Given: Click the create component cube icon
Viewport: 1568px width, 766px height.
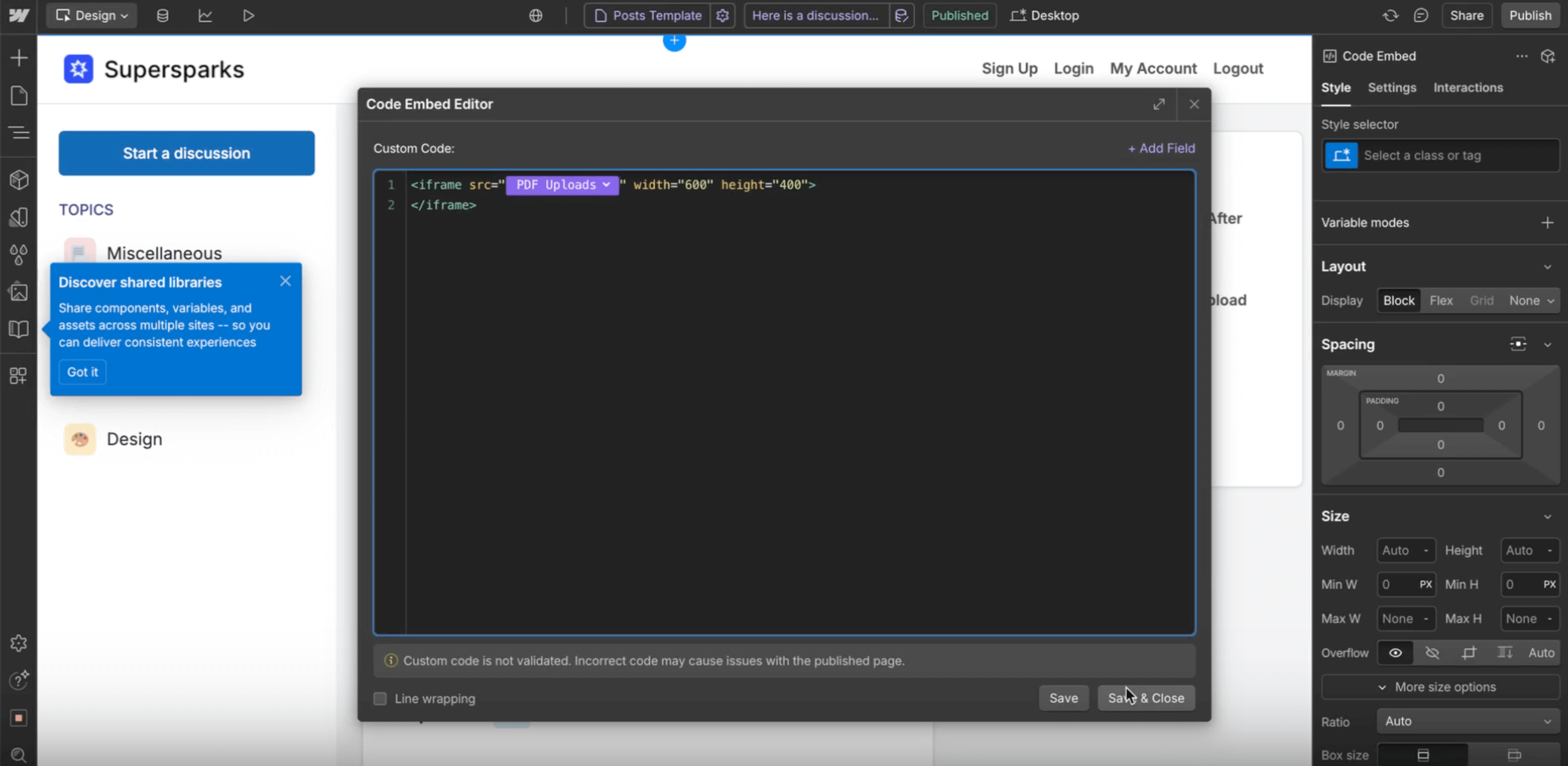Looking at the screenshot, I should coord(1548,56).
